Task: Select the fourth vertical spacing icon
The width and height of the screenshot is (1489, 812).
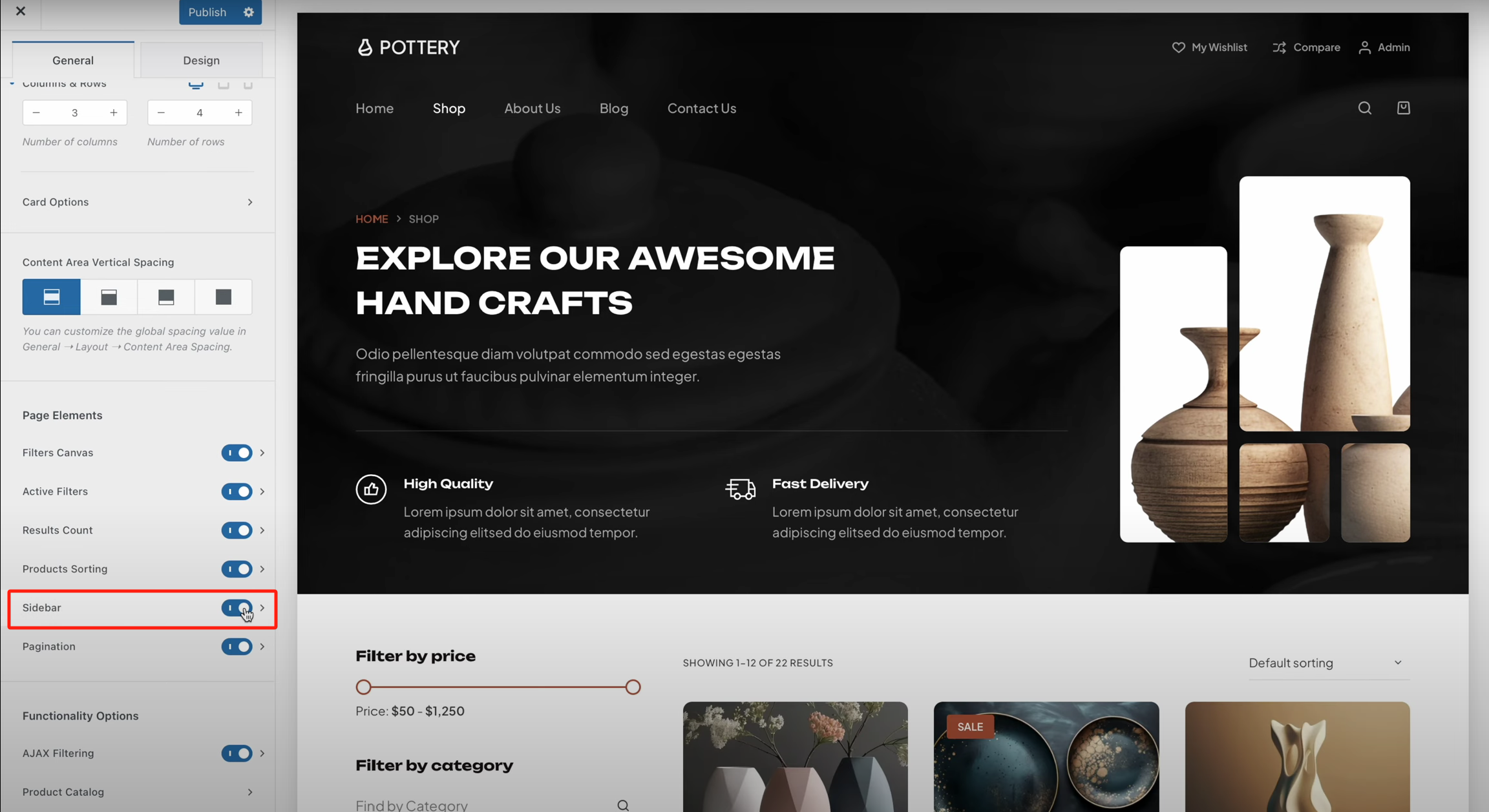Action: coord(224,297)
